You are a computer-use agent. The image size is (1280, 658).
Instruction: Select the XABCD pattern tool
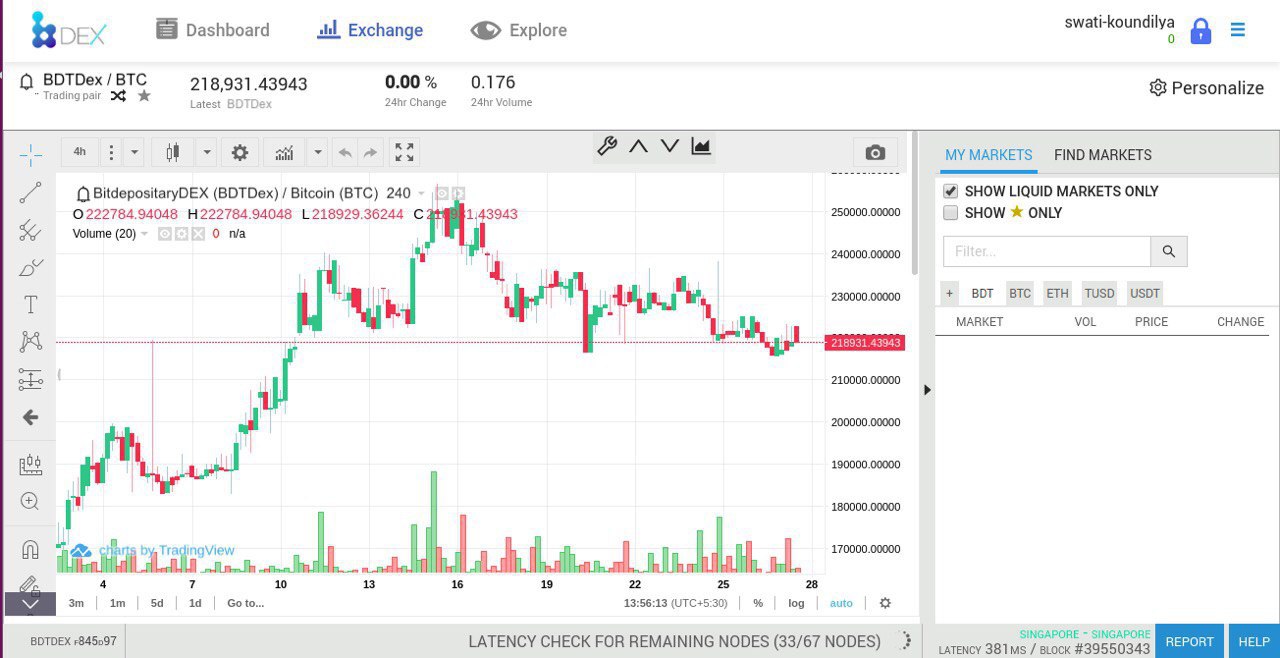point(31,341)
